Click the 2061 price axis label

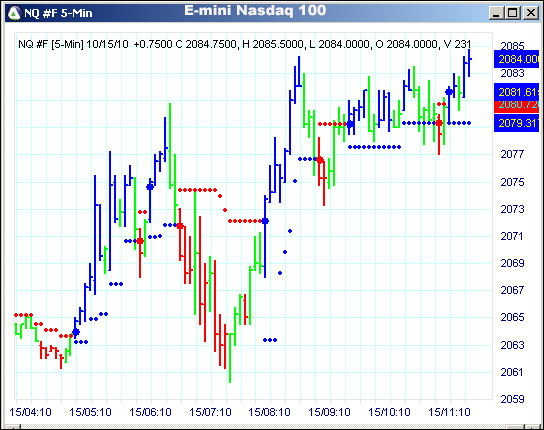512,372
